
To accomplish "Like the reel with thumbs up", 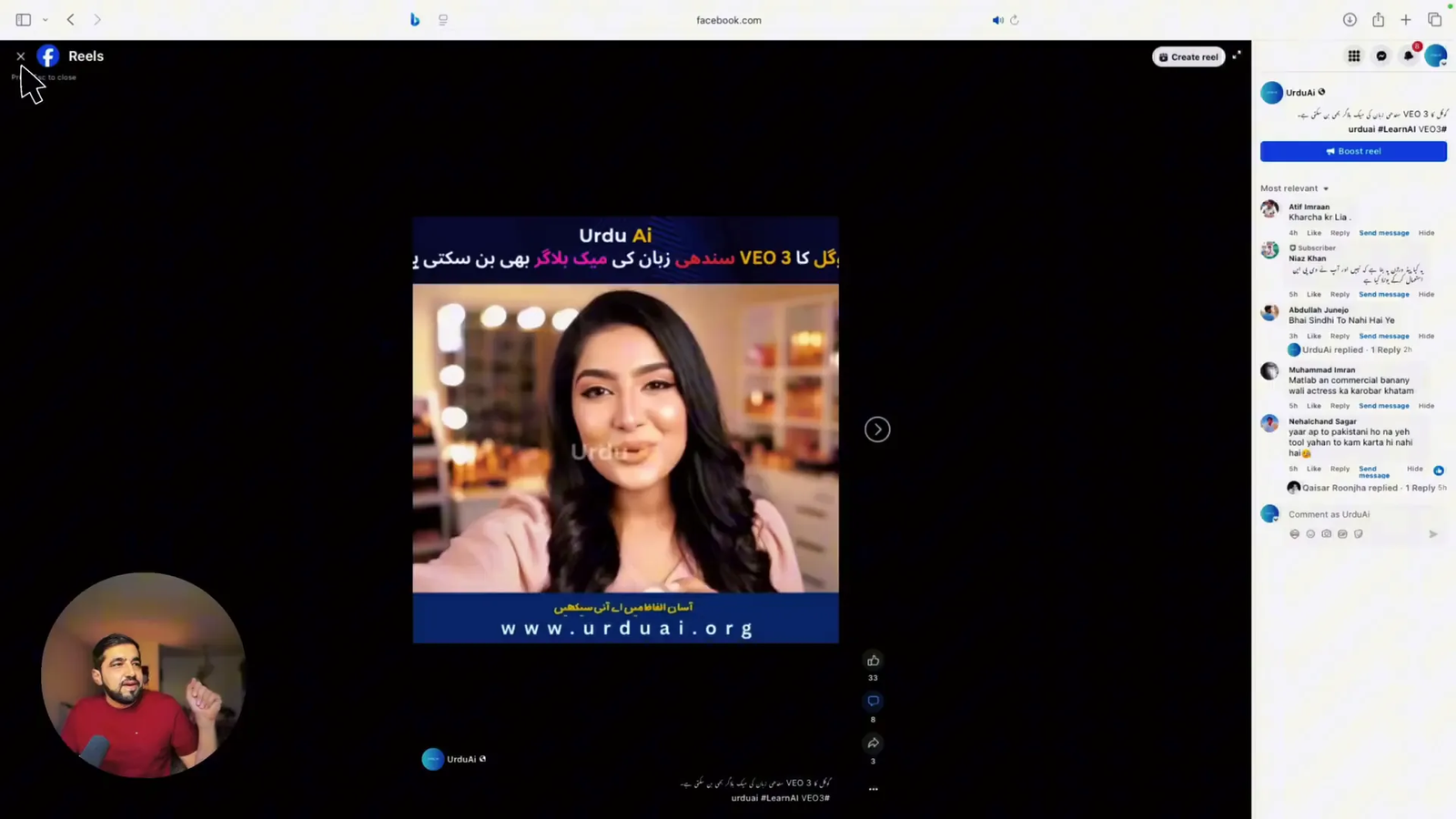I will pos(873,661).
